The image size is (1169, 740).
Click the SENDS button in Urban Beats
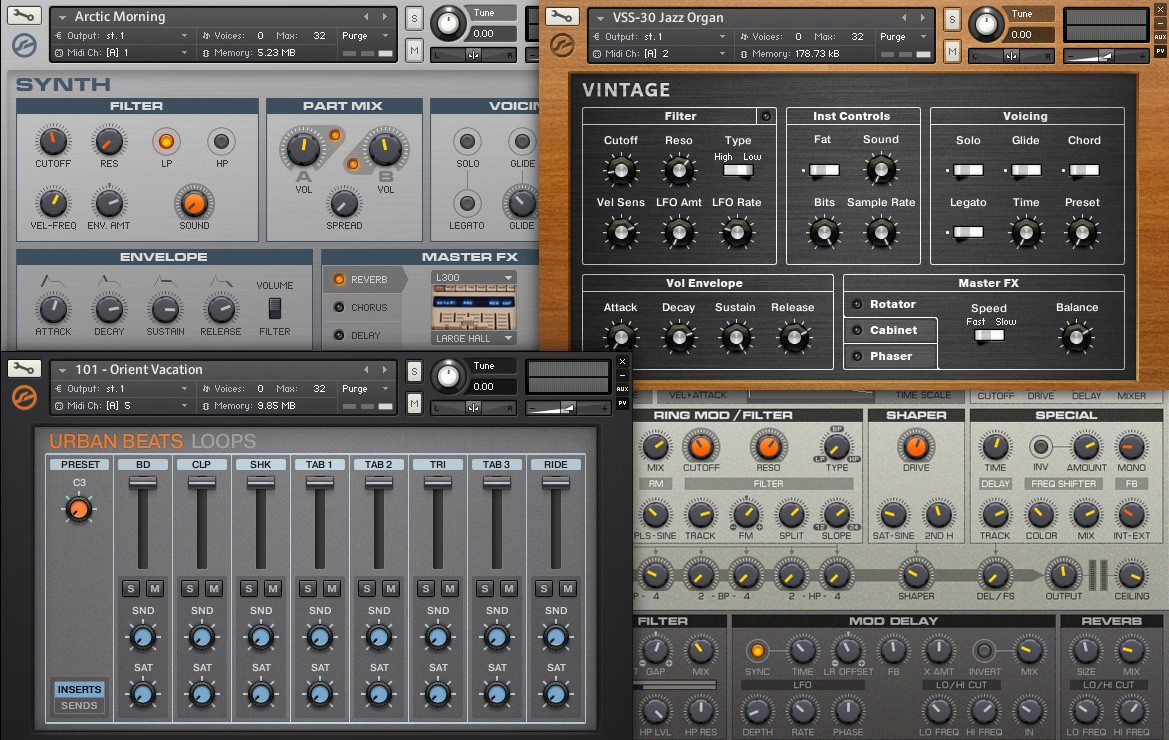[x=79, y=705]
